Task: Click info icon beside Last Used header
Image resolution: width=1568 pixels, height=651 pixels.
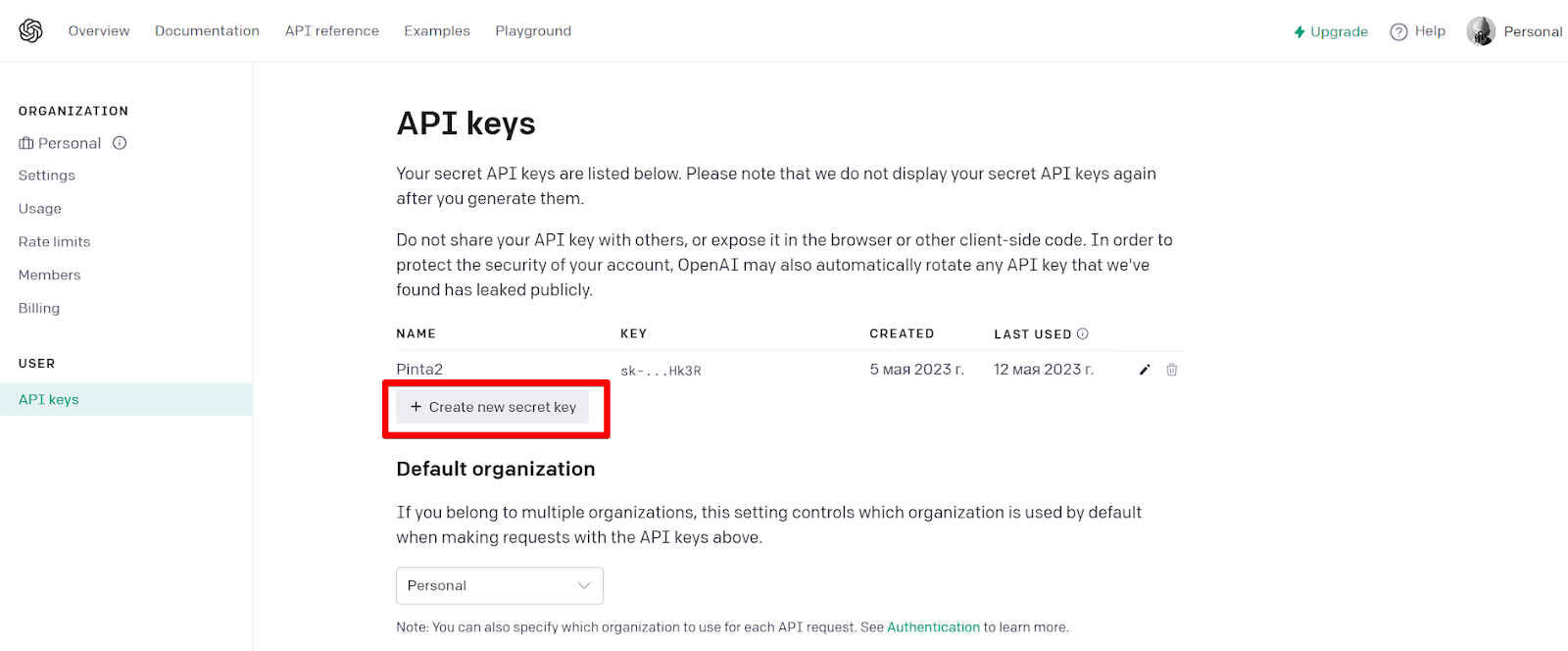Action: [1083, 333]
